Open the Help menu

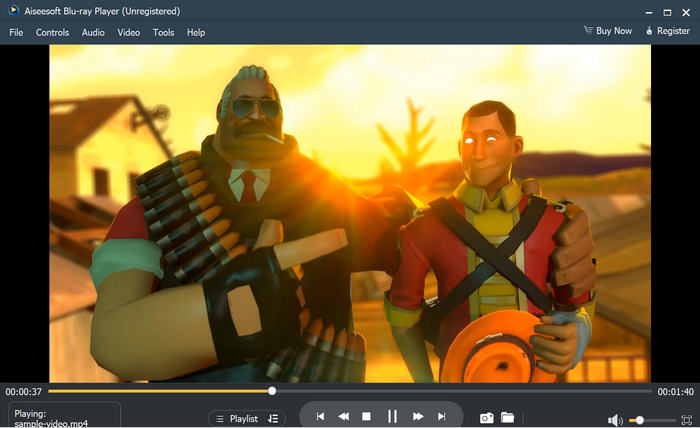196,32
